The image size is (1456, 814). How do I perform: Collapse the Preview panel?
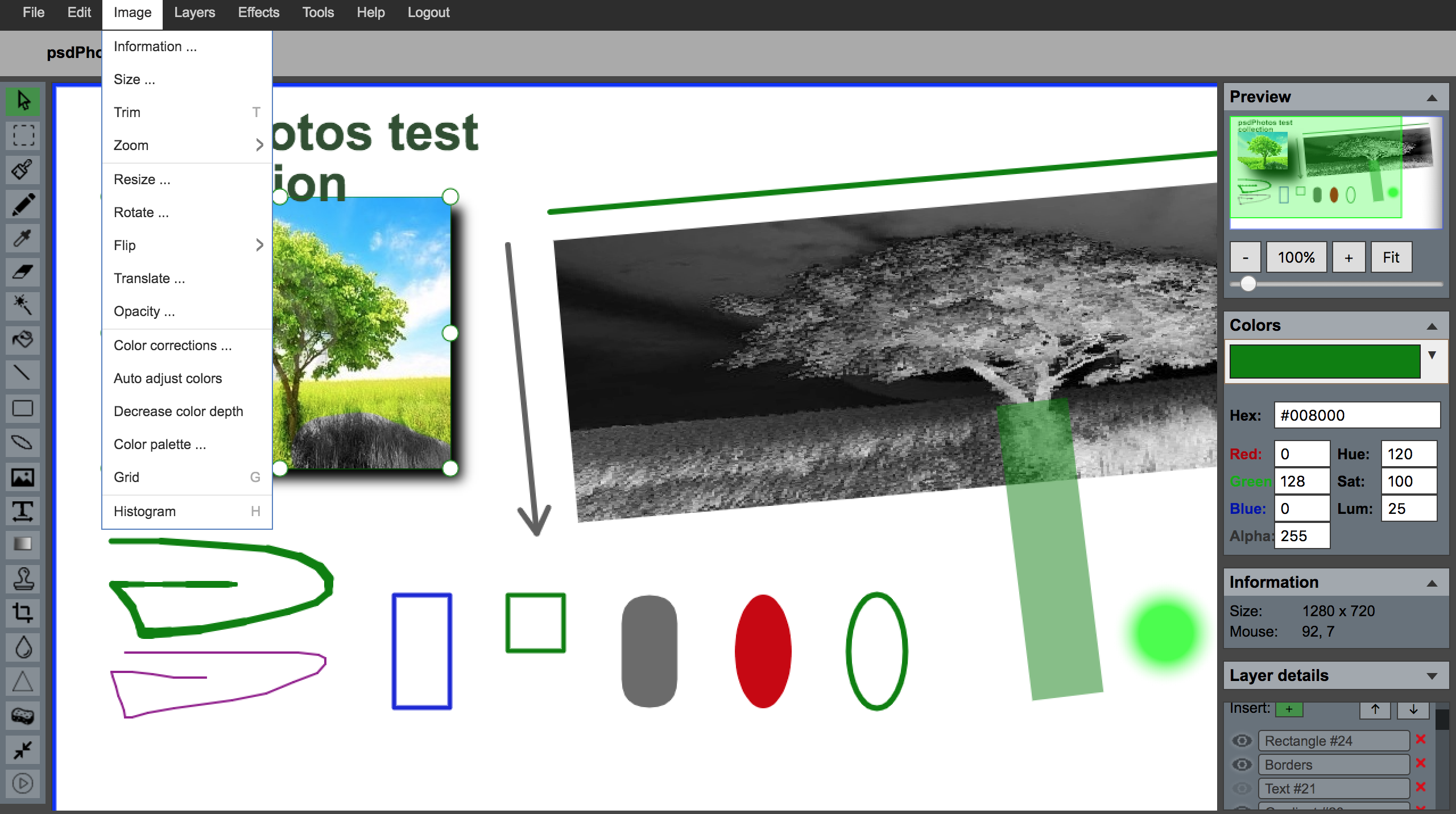(x=1432, y=98)
